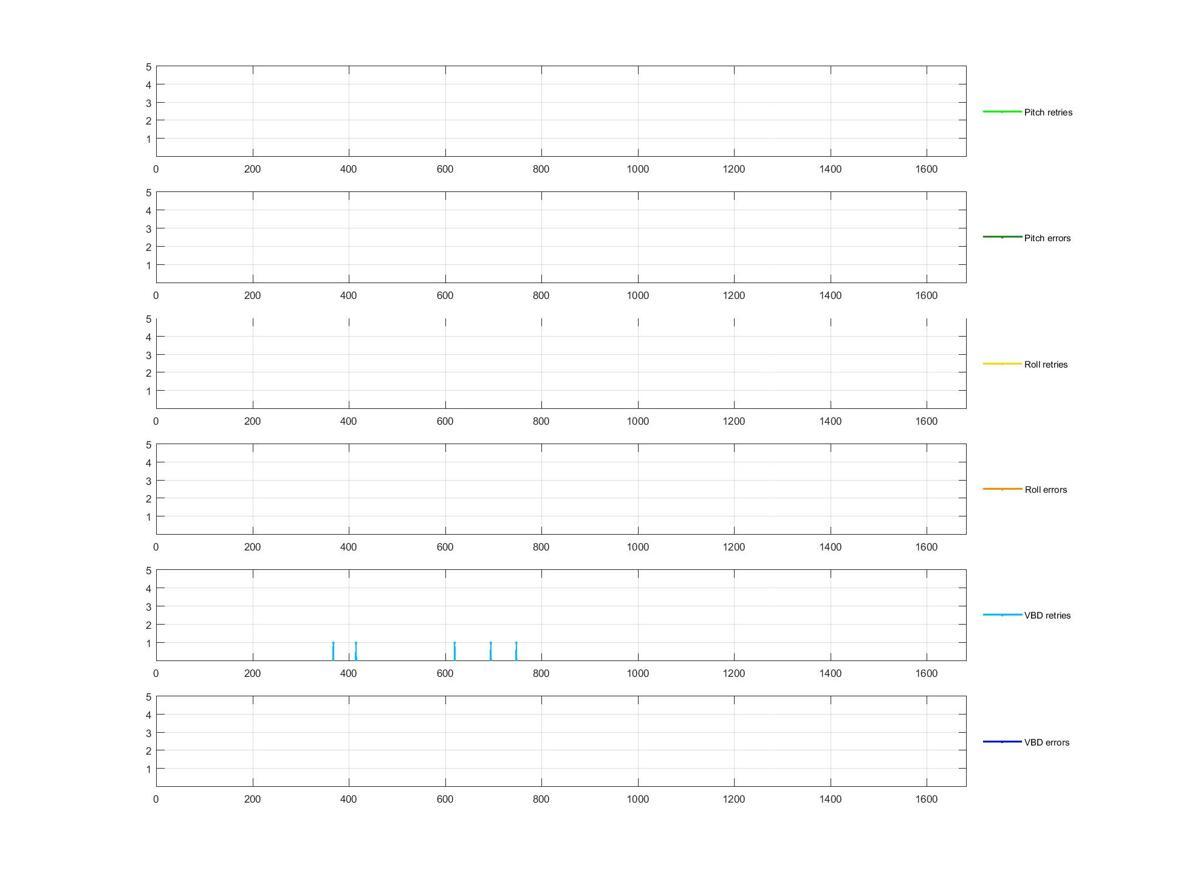Click the 1200 x-axis label under Roll errors plot
The height and width of the screenshot is (885, 1200).
click(x=734, y=547)
